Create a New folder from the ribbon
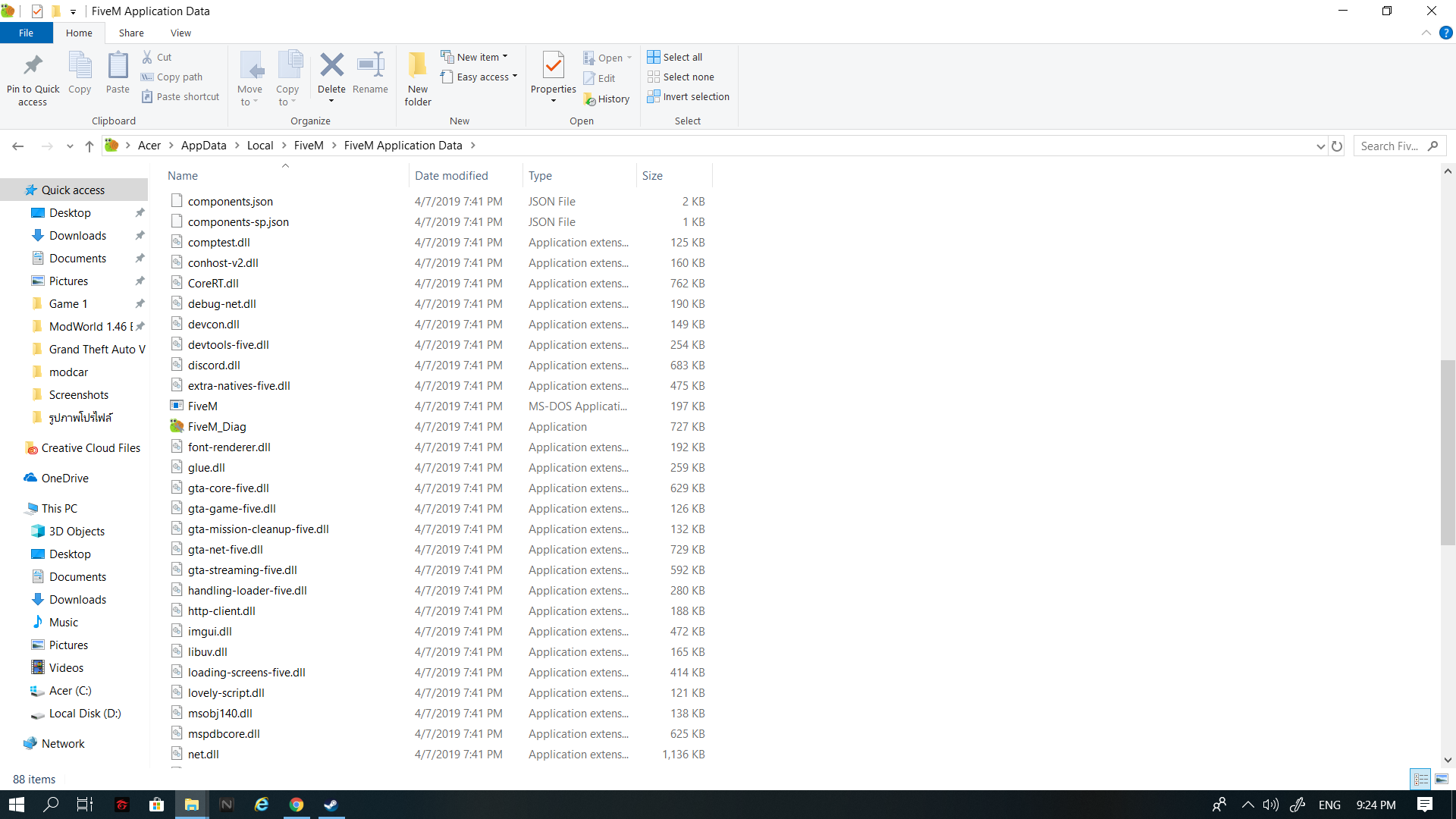 (x=418, y=79)
